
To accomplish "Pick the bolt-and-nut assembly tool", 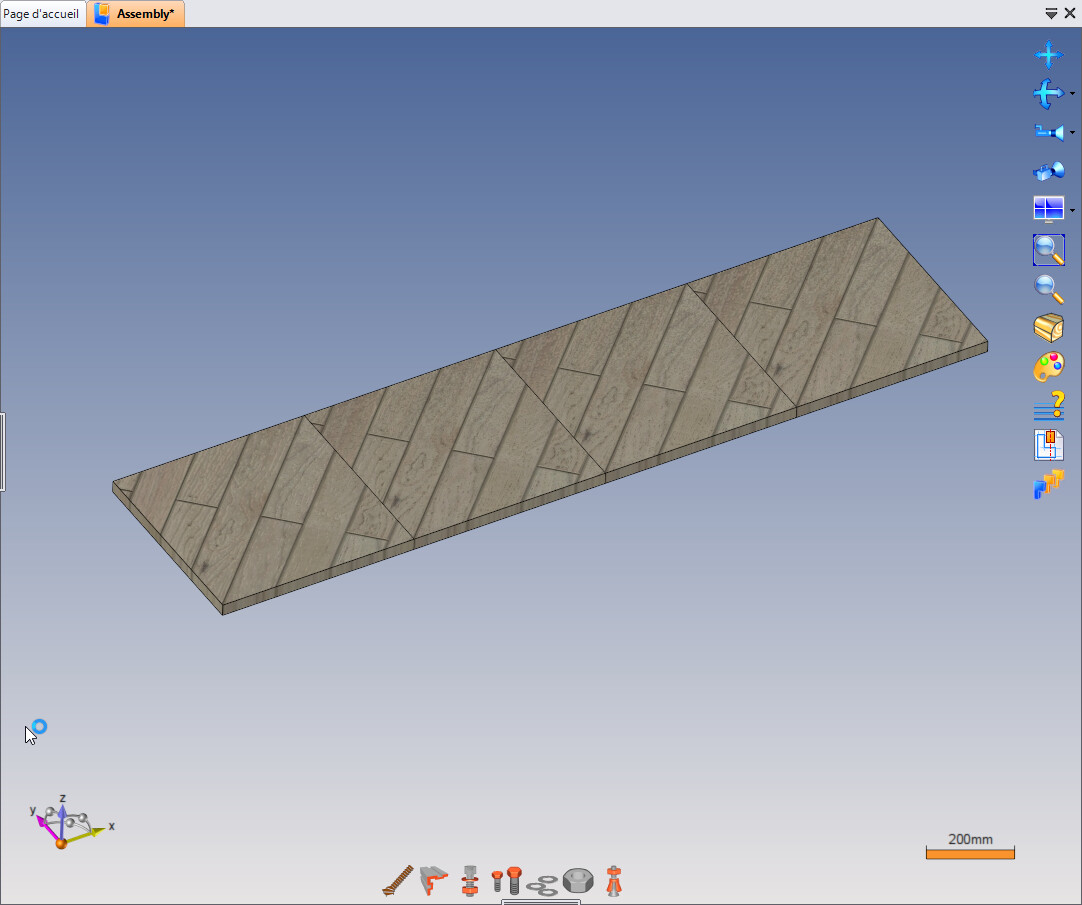I will point(470,881).
